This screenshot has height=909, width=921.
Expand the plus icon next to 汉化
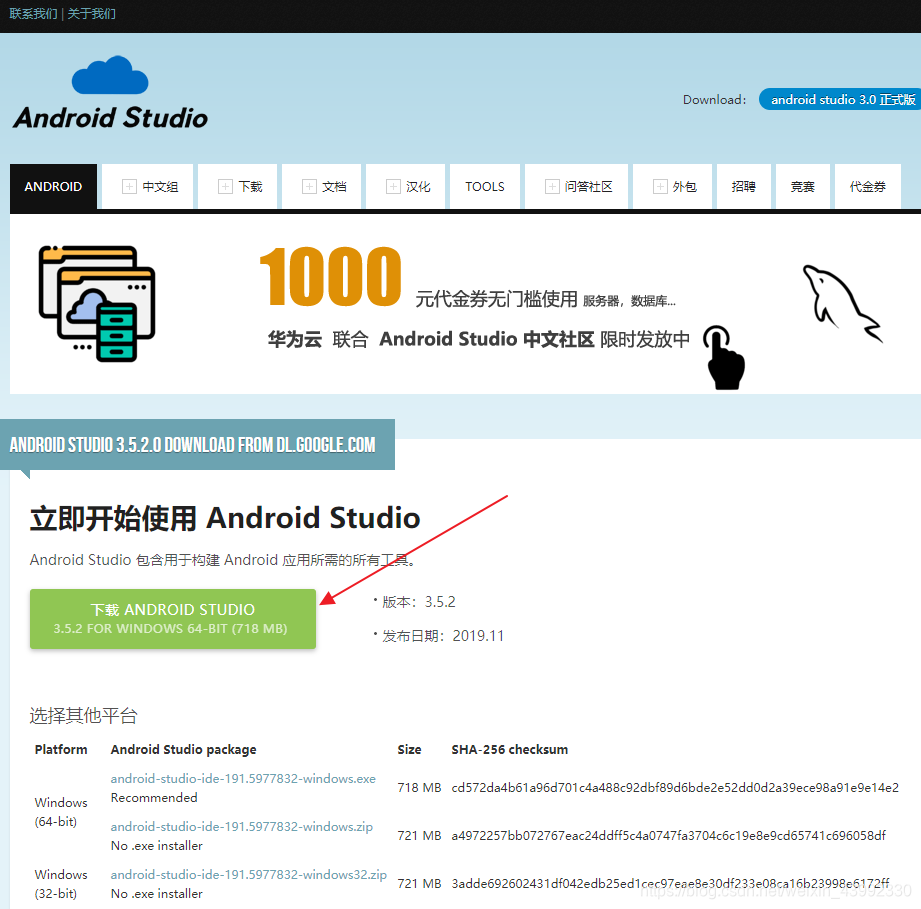pos(394,186)
